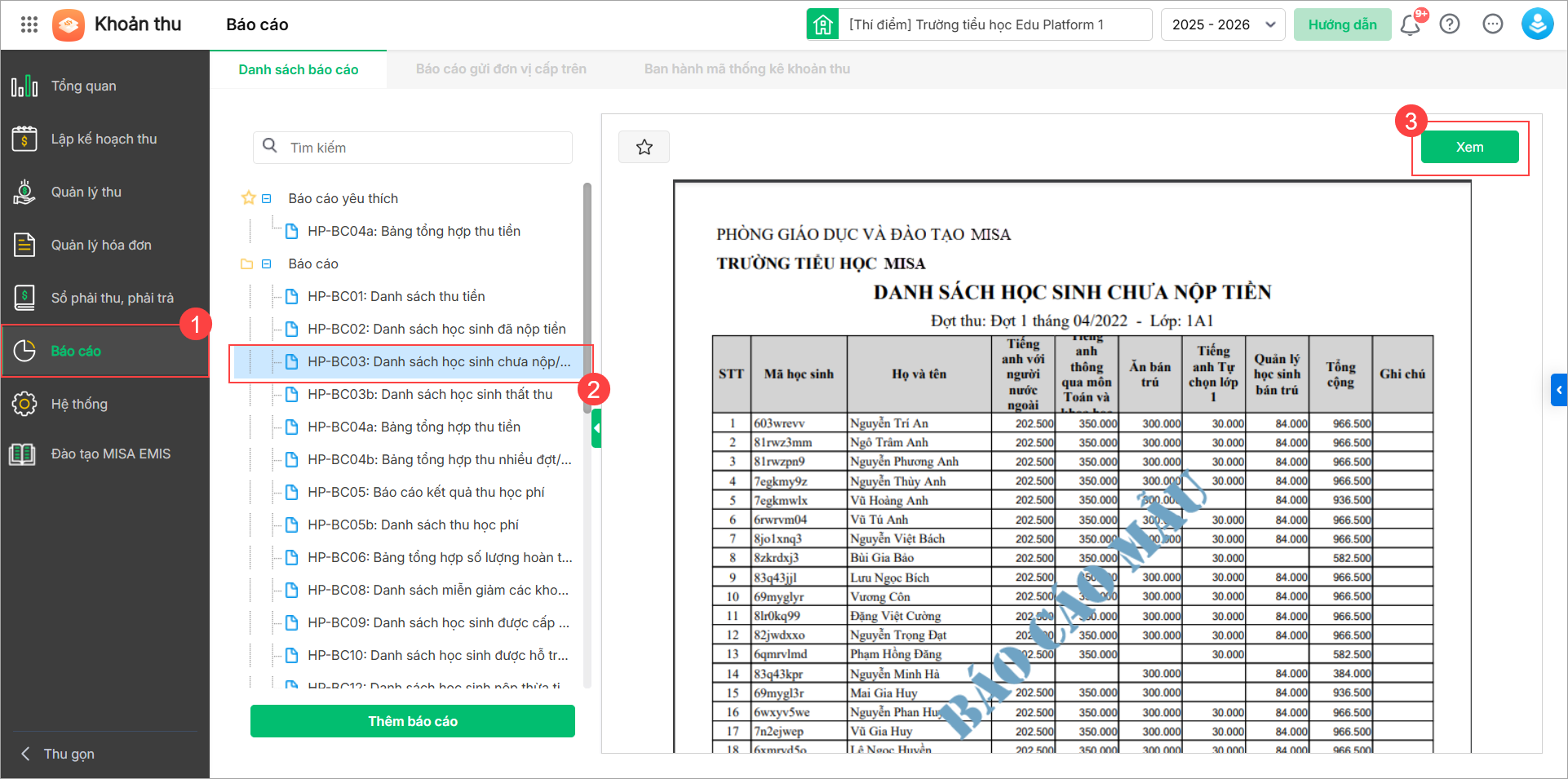
Task: Open Hệ thống settings
Action: click(79, 404)
